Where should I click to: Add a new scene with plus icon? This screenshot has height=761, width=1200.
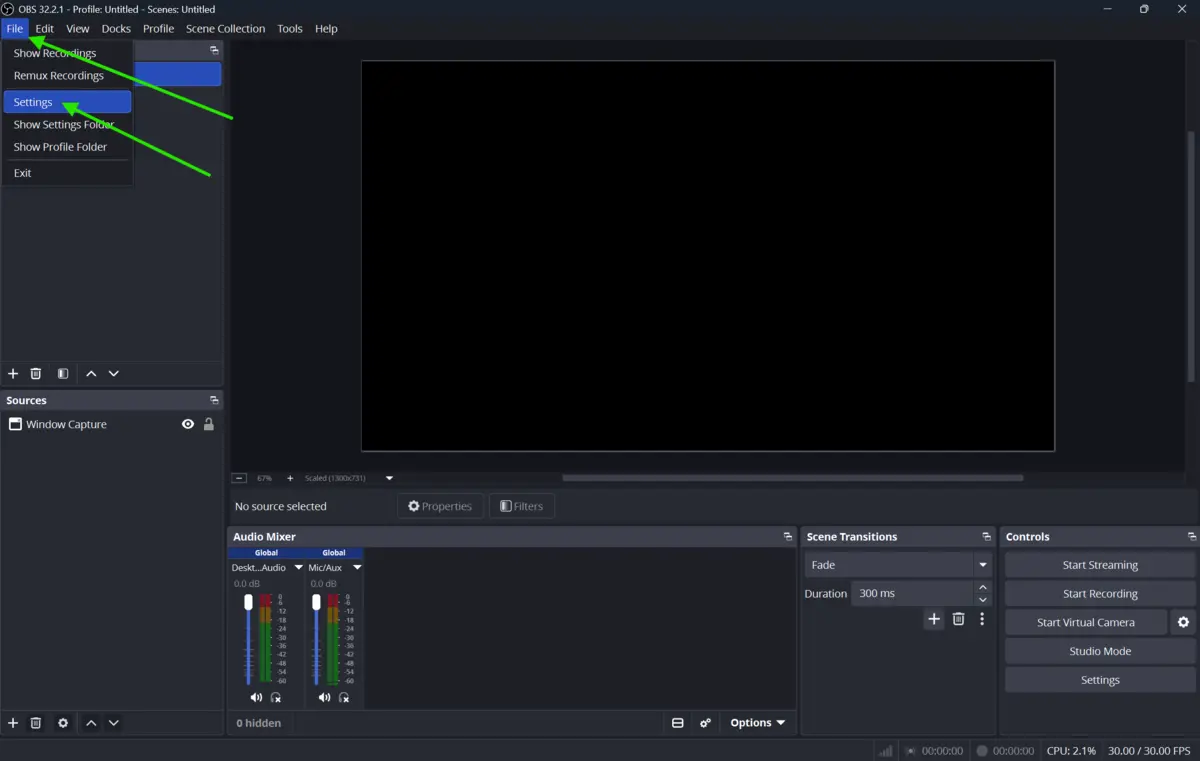[13, 374]
